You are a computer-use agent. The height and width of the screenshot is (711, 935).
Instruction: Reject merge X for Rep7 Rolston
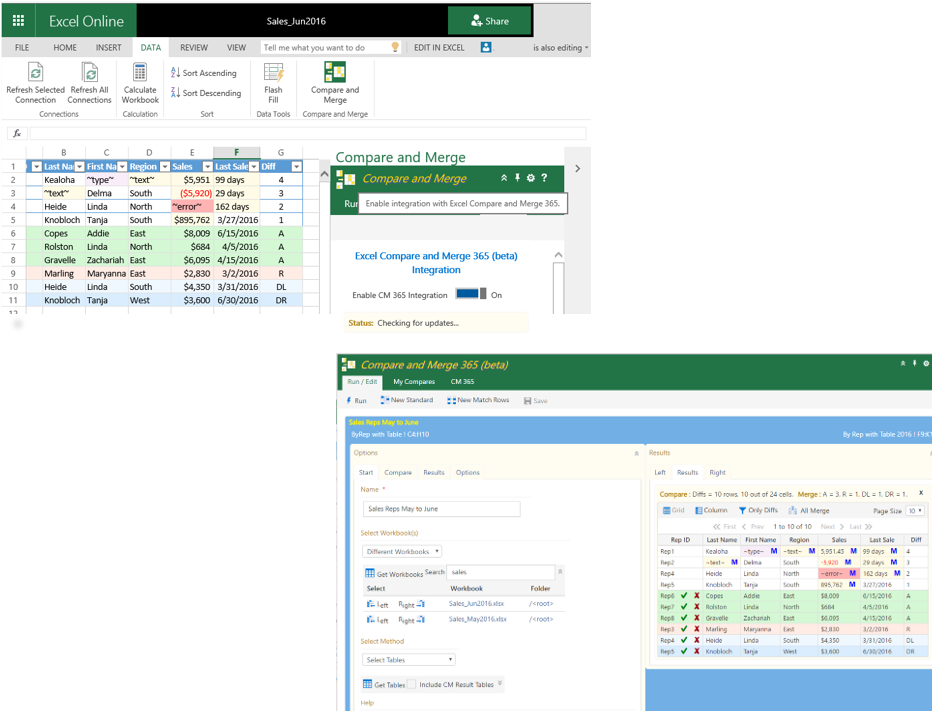click(696, 607)
